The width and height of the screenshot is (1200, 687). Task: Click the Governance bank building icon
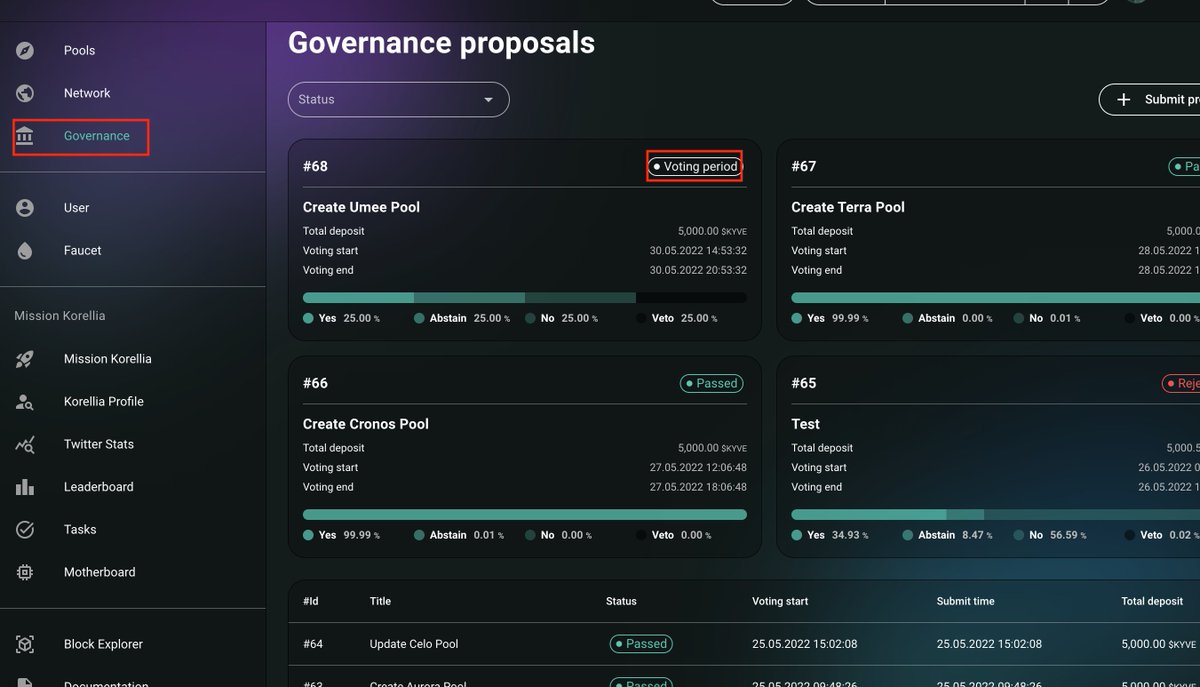[x=25, y=136]
